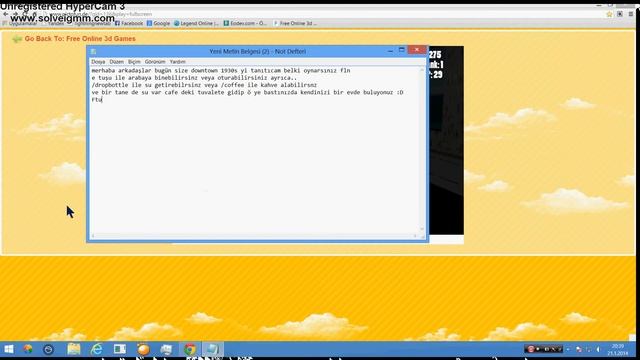Click the Notepad vertical scrollbar down arrow
The height and width of the screenshot is (360, 640).
click(422, 229)
